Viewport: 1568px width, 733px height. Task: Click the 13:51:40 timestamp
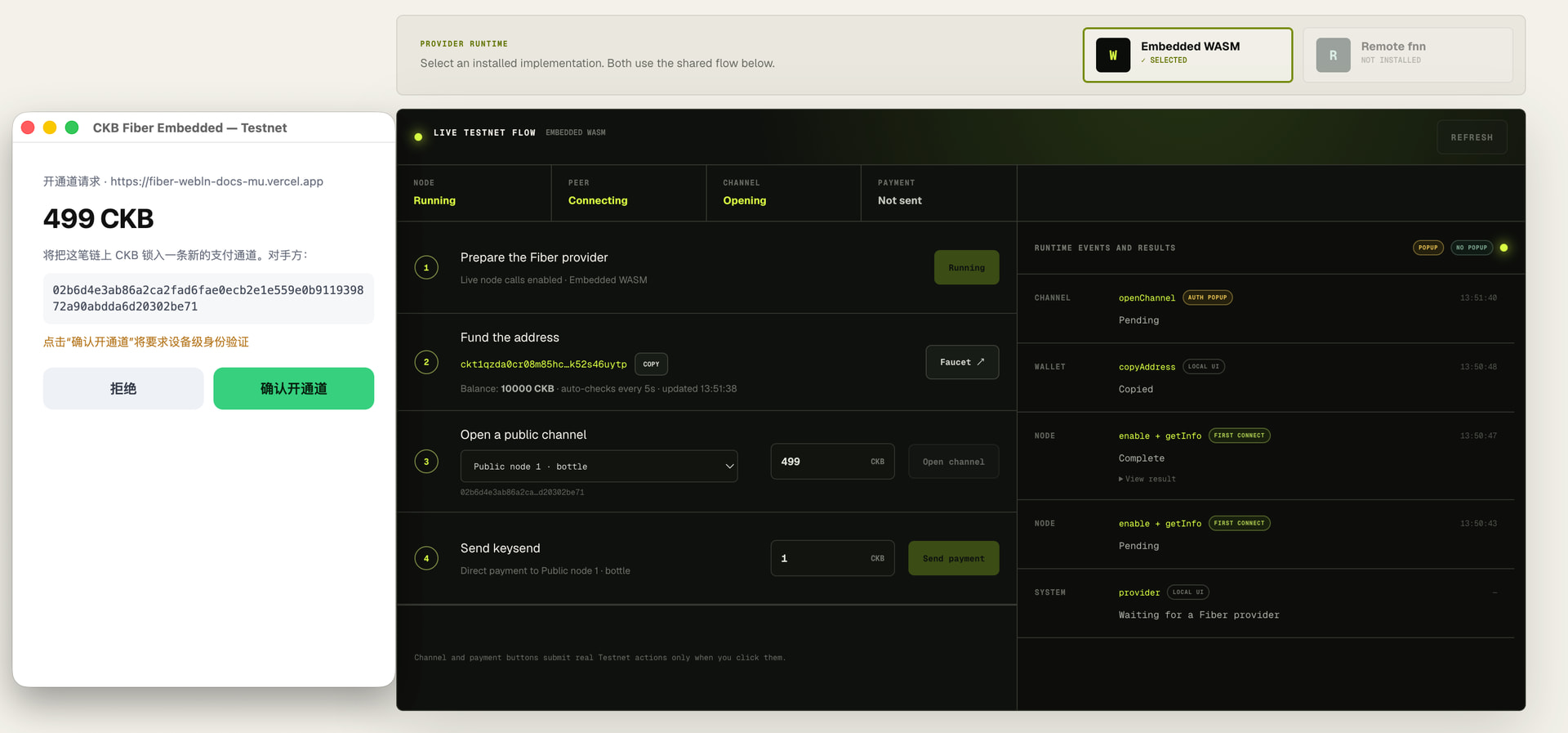pyautogui.click(x=1478, y=298)
